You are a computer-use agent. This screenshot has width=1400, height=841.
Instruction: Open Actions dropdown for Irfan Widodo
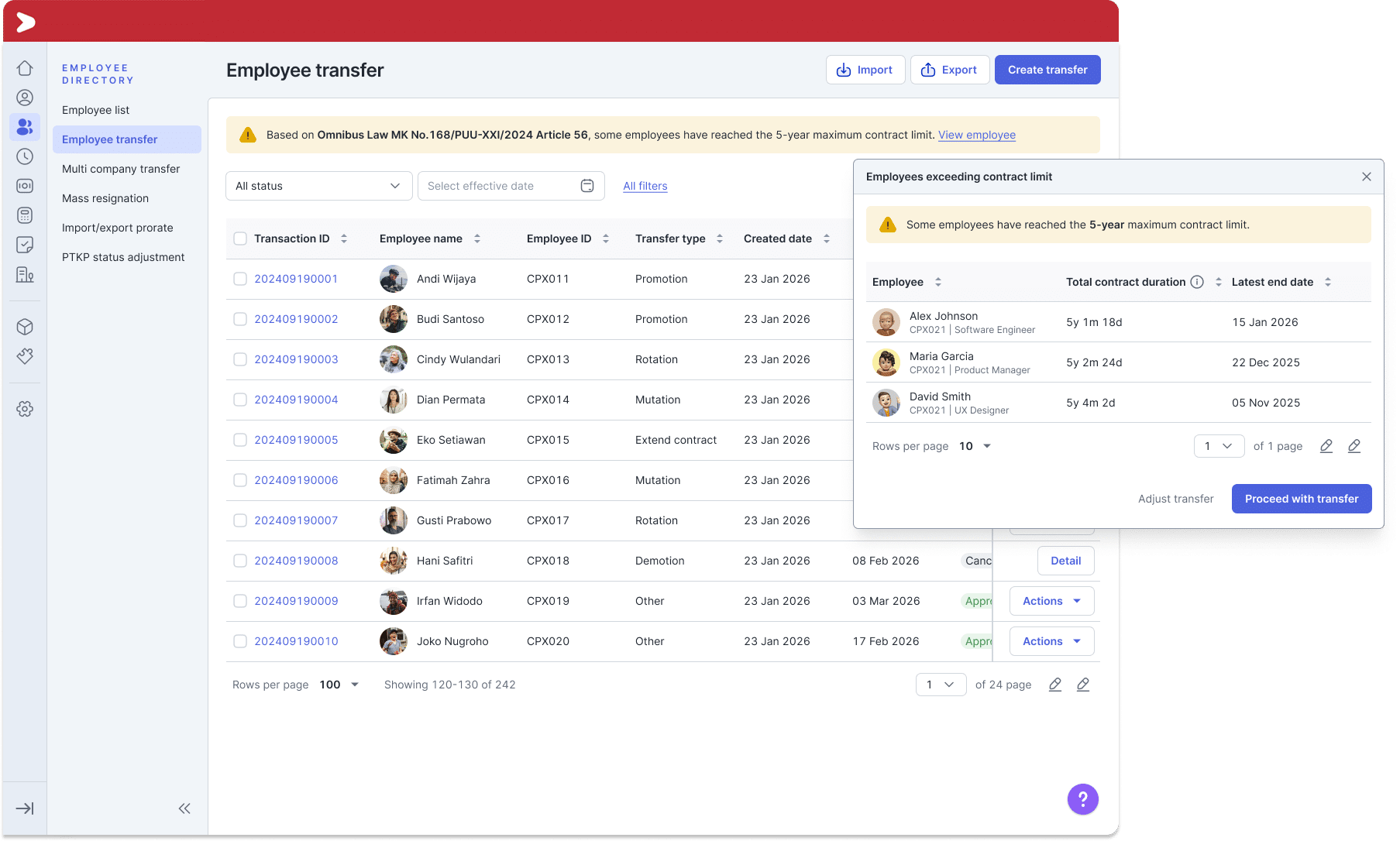pyautogui.click(x=1051, y=601)
